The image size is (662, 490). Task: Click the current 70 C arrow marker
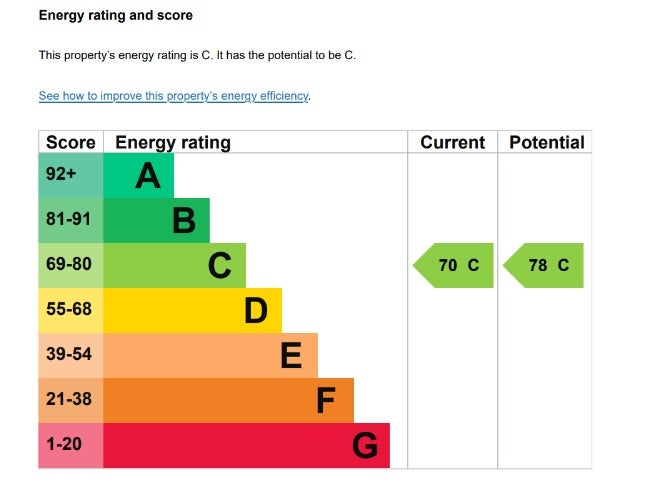[x=455, y=266]
